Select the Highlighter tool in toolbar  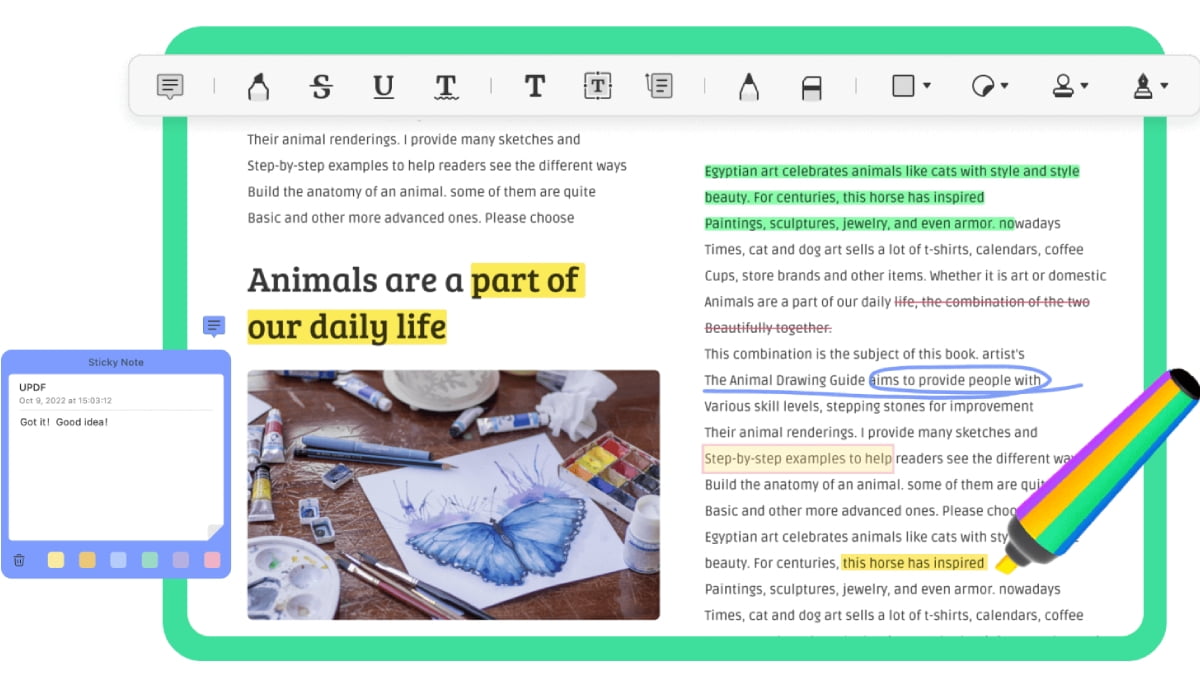(258, 87)
